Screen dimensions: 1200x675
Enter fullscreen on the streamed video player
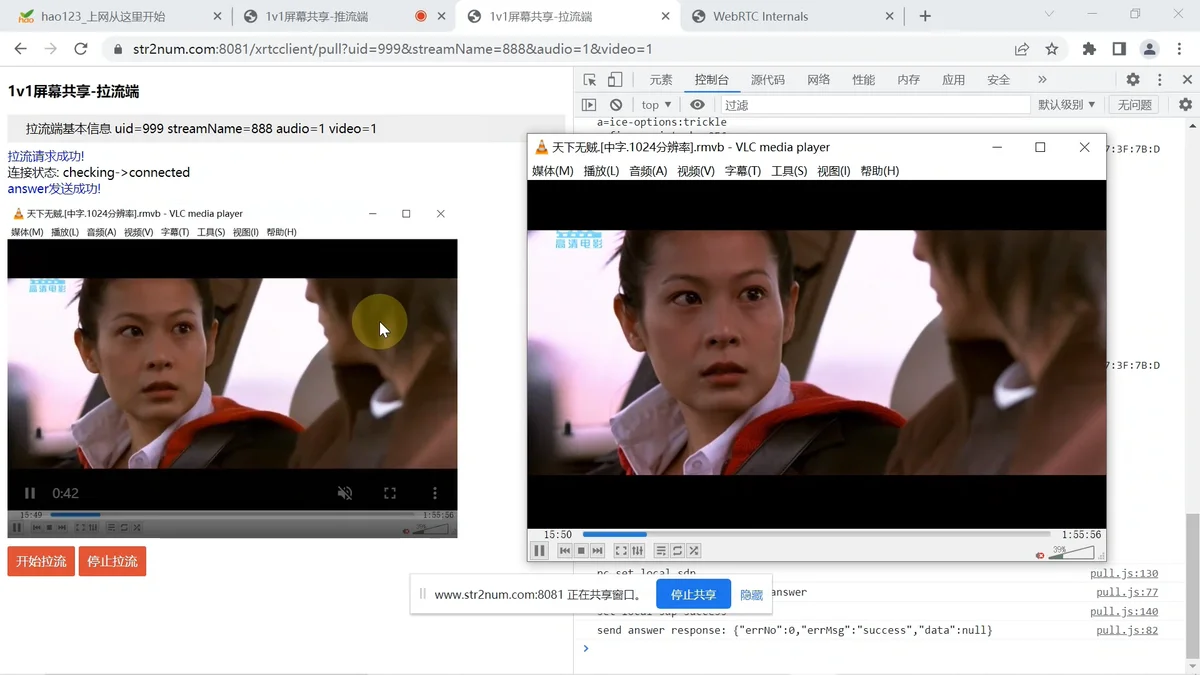coord(390,493)
